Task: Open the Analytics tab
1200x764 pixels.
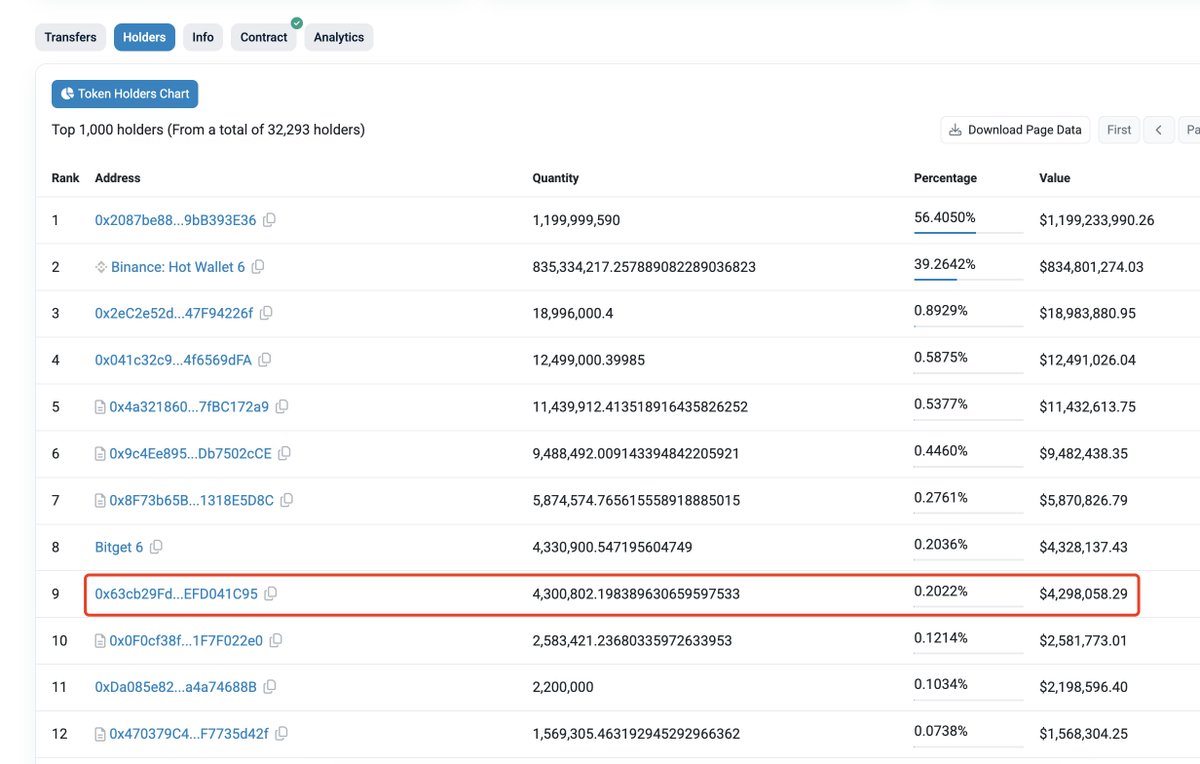Action: (x=339, y=37)
